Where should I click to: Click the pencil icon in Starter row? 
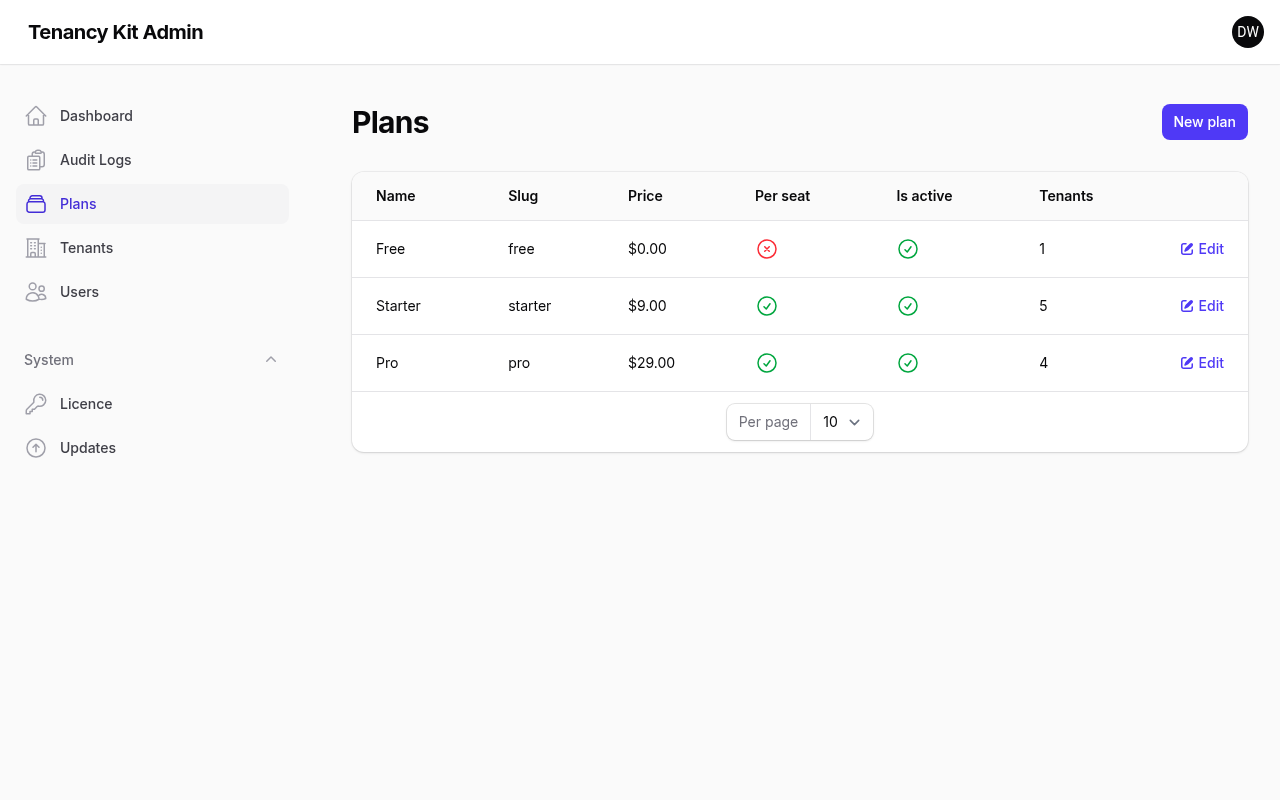(x=1187, y=306)
